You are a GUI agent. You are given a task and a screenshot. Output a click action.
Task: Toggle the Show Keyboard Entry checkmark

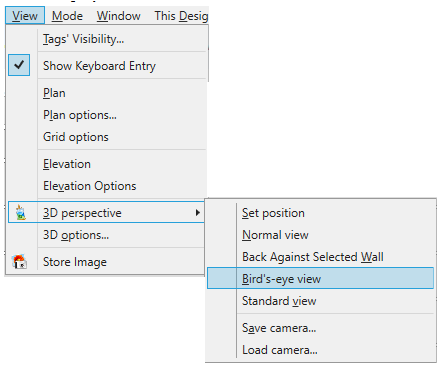tap(19, 65)
